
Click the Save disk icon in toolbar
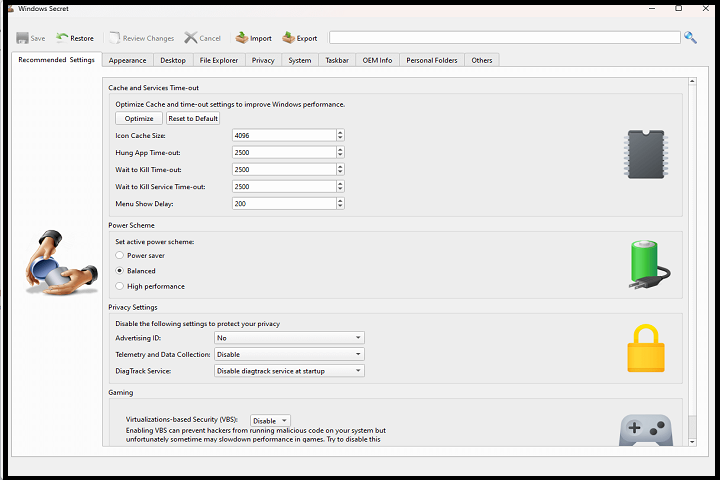pyautogui.click(x=22, y=38)
